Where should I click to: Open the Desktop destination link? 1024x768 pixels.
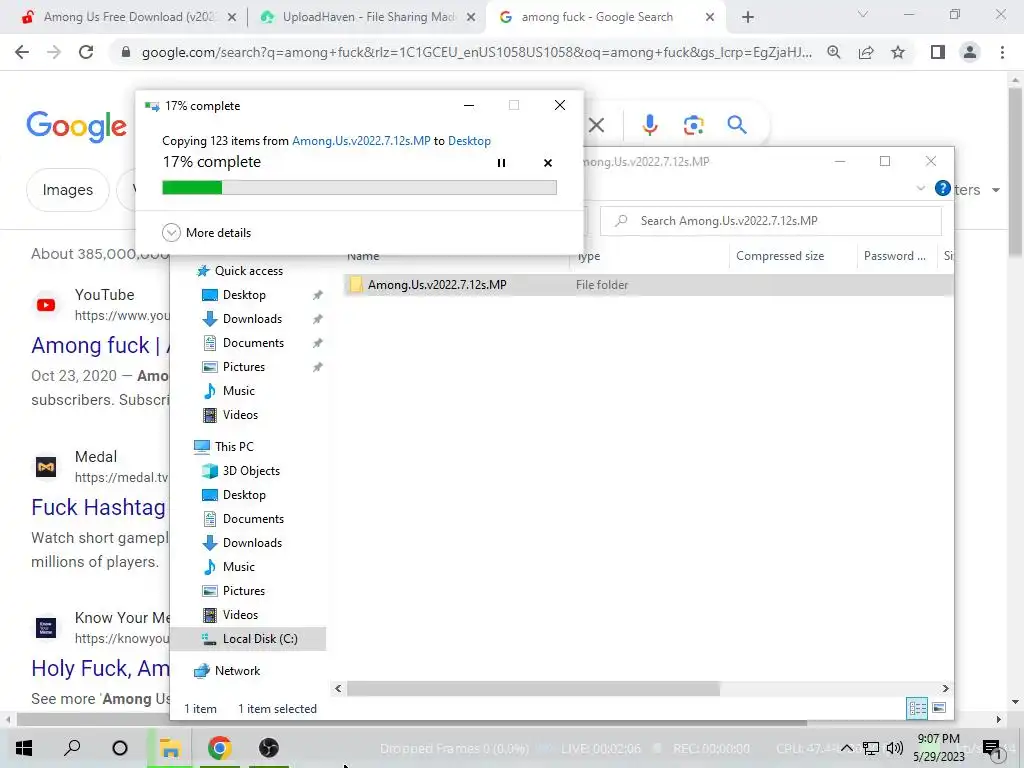469,141
